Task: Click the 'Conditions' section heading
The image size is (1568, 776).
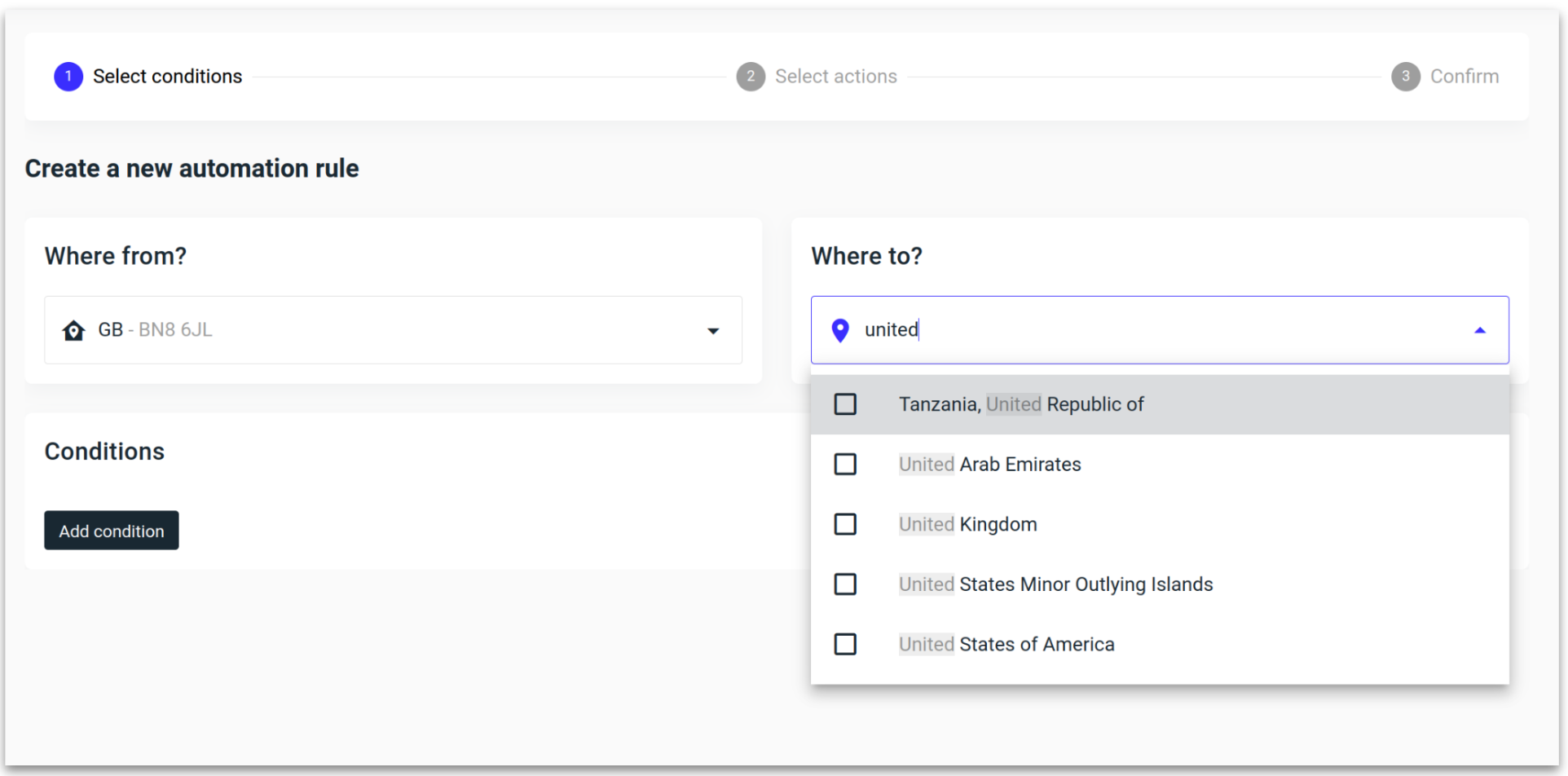Action: click(104, 452)
